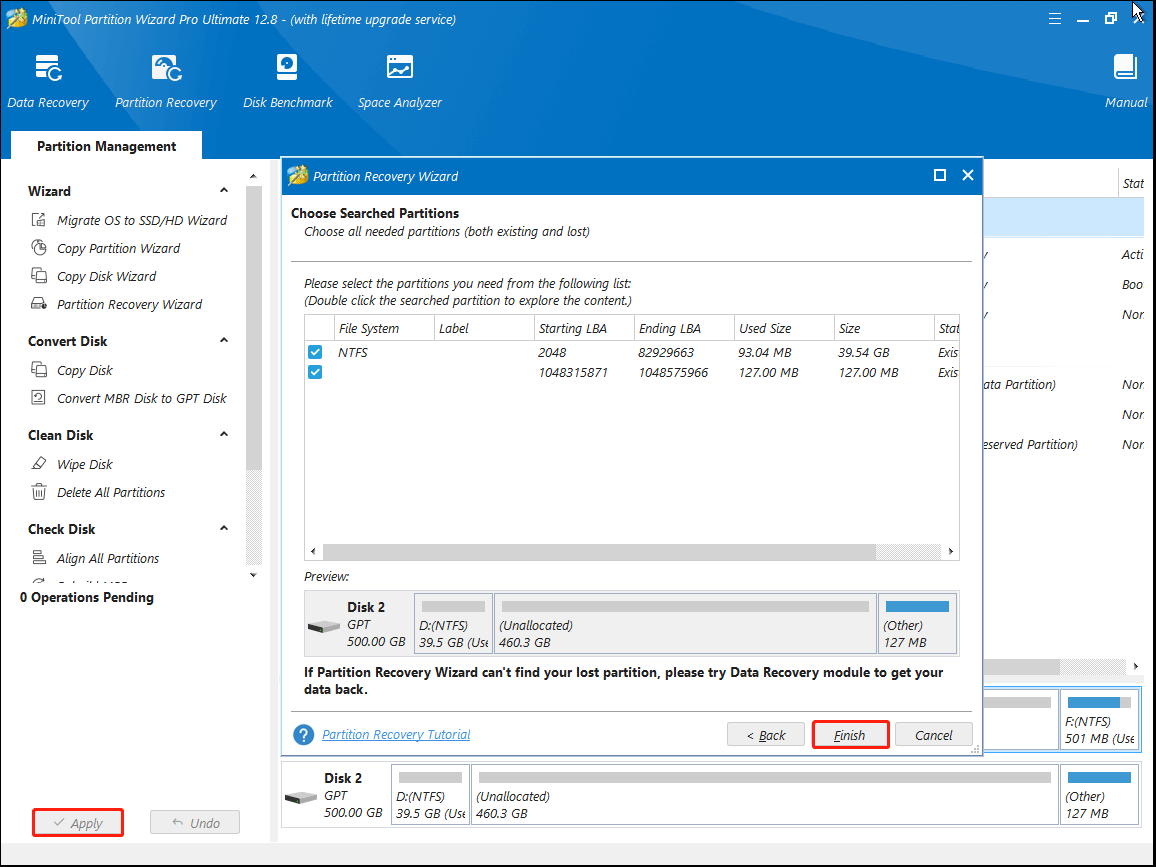1156x867 pixels.
Task: Click the File System column header
Action: [x=384, y=328]
